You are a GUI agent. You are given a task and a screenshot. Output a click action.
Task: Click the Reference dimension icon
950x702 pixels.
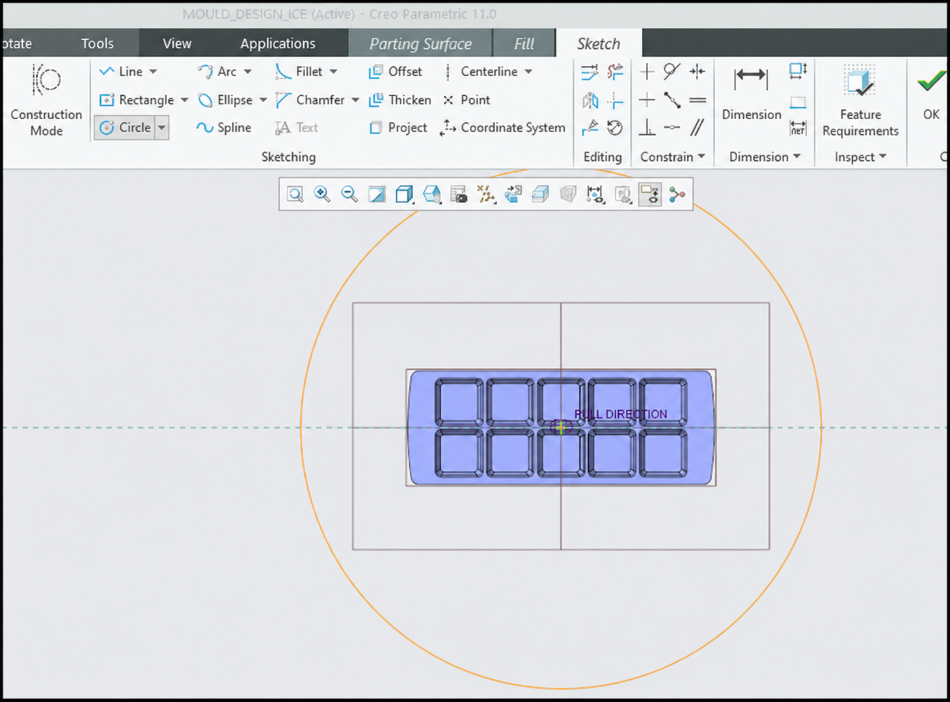pos(798,128)
